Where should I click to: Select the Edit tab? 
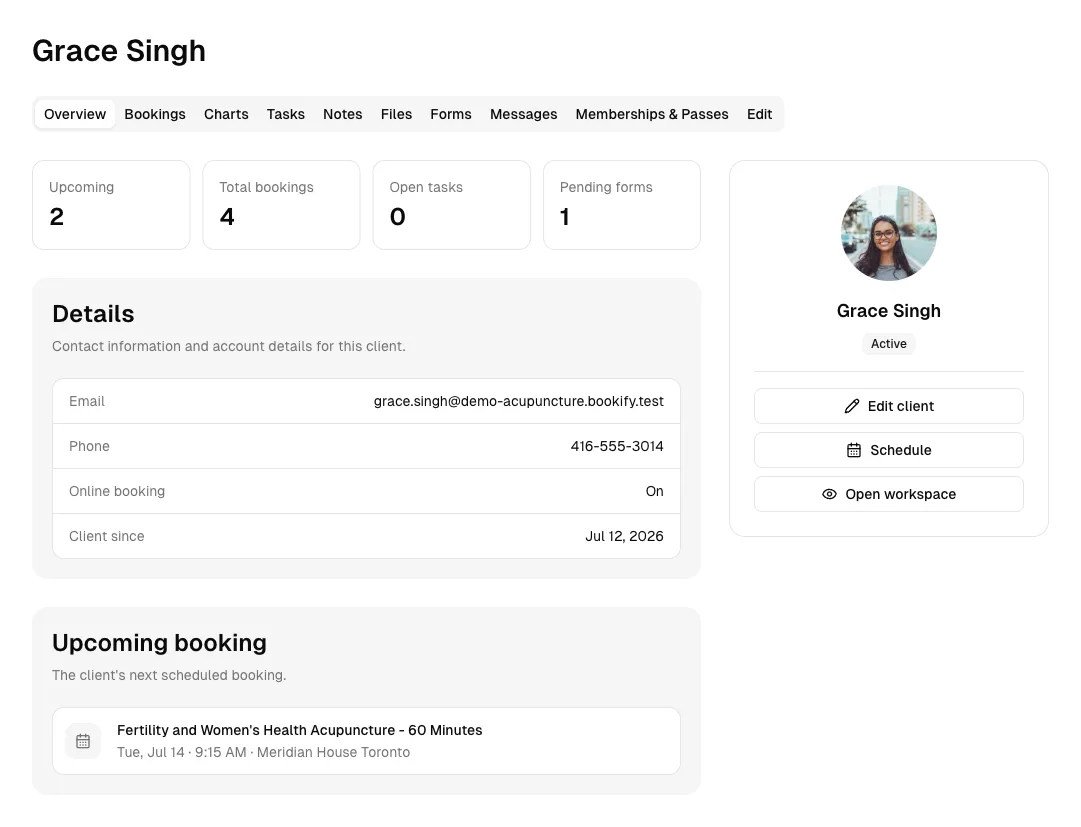point(760,114)
